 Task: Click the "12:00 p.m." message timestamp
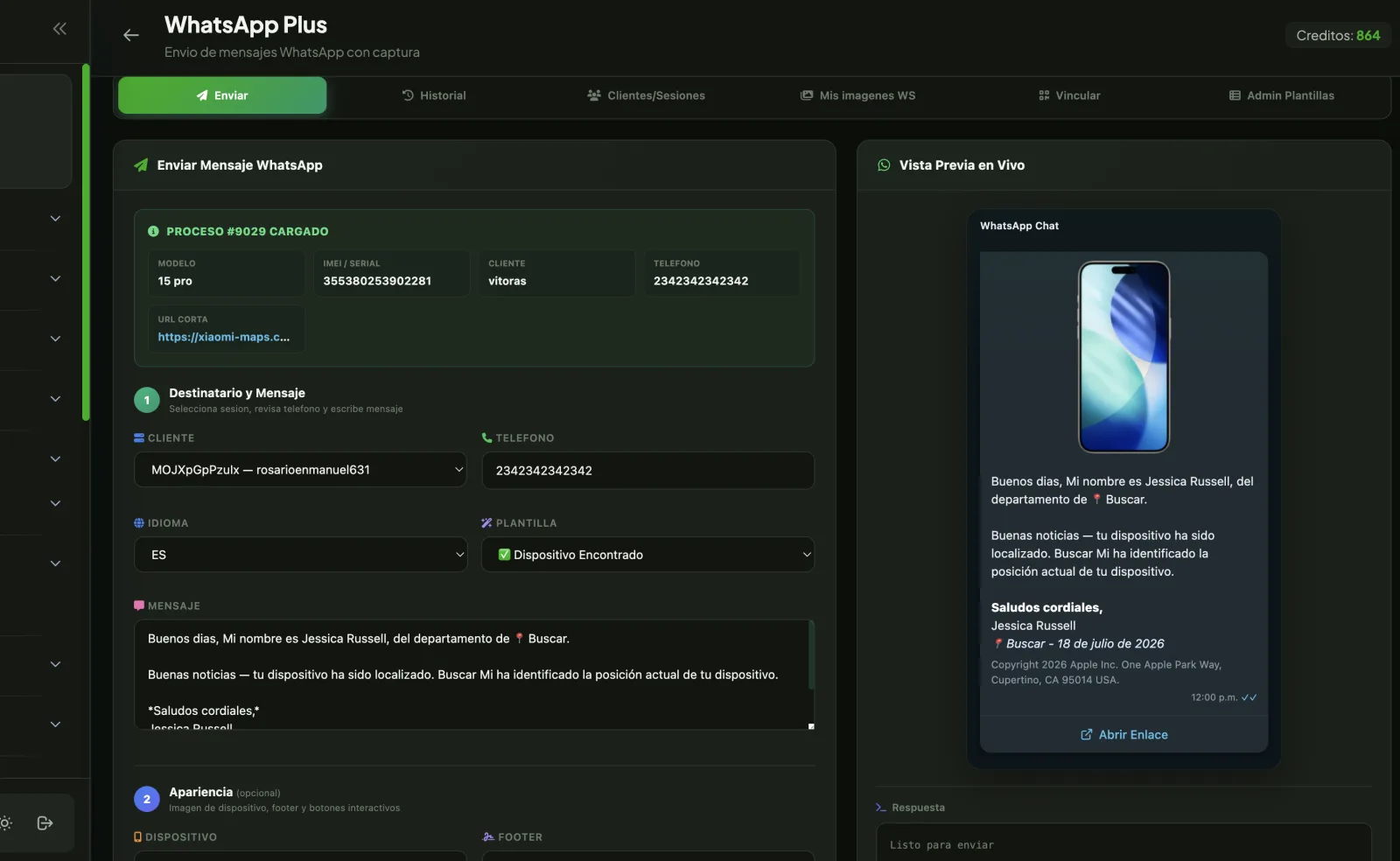pyautogui.click(x=1214, y=697)
